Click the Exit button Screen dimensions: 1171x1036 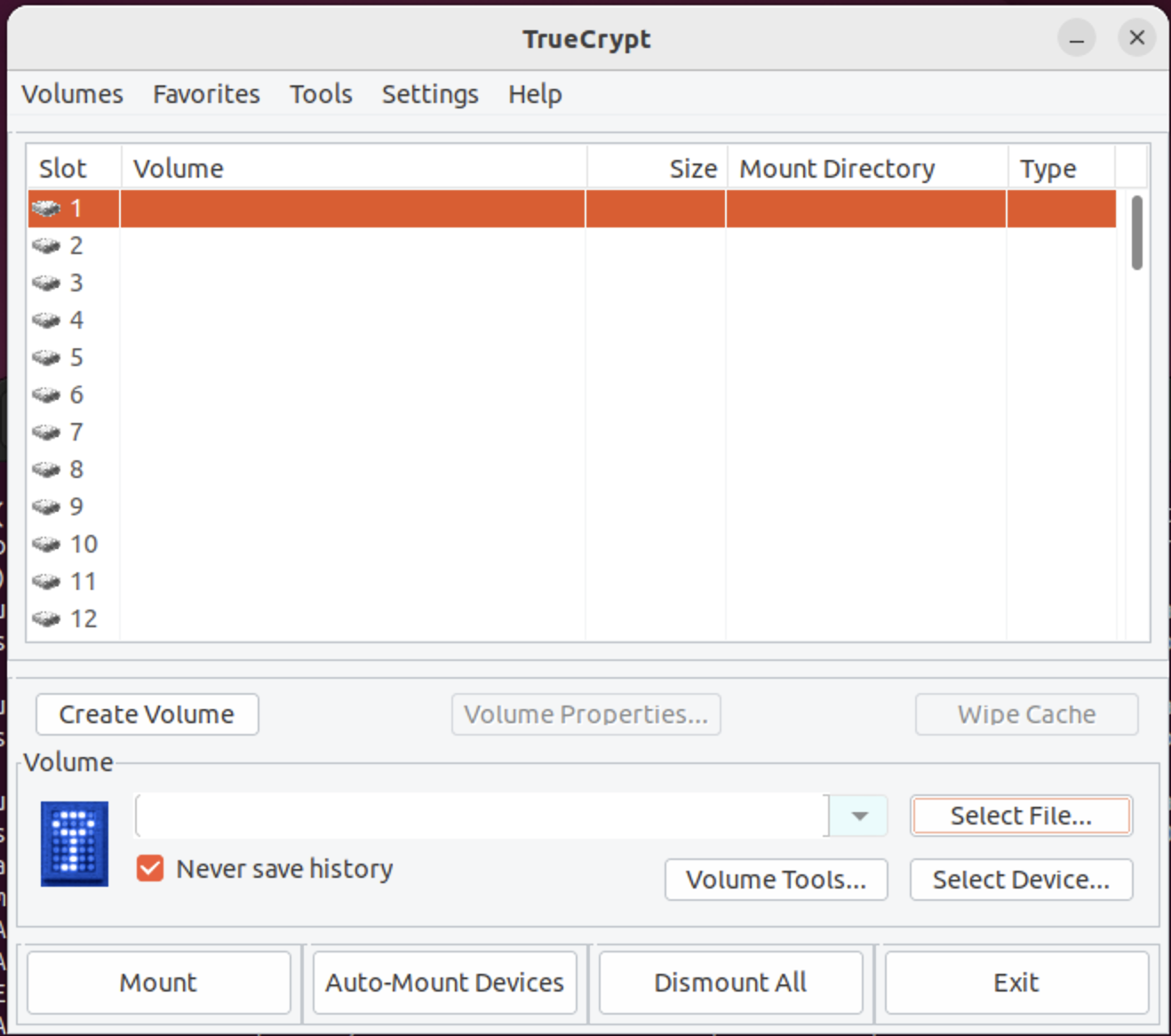coord(1016,983)
